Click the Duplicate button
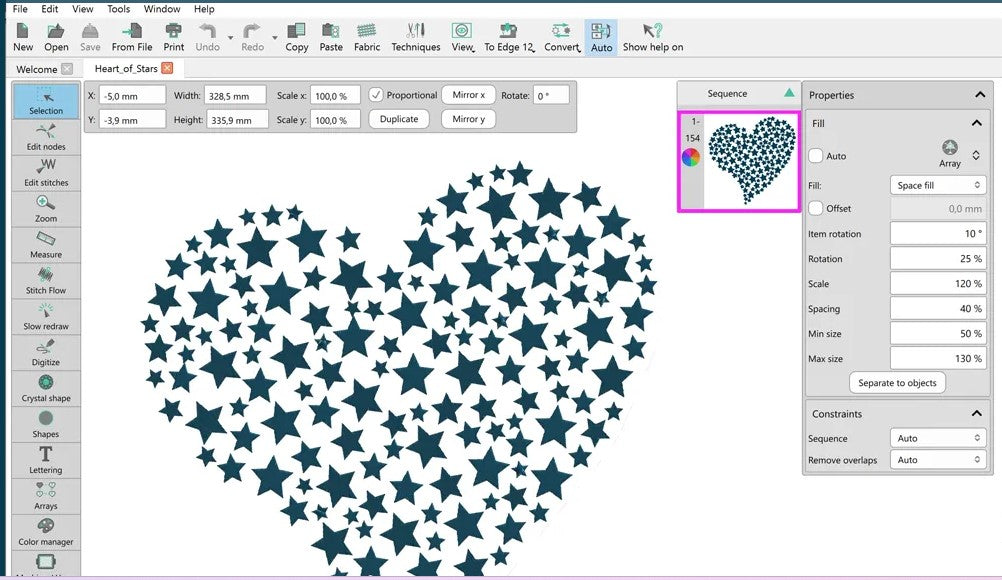1002x580 pixels. [399, 119]
